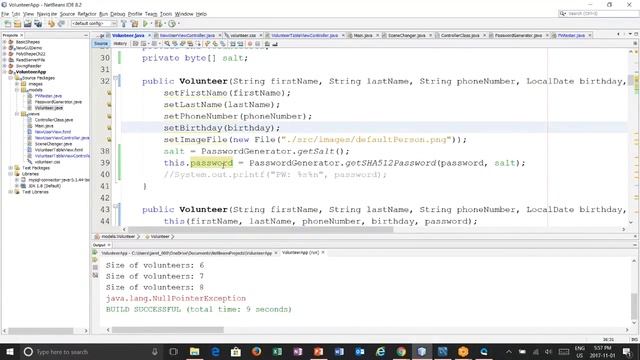640x360 pixels.
Task: Show the open documents list dropdown arrow
Action: (x=630, y=34)
